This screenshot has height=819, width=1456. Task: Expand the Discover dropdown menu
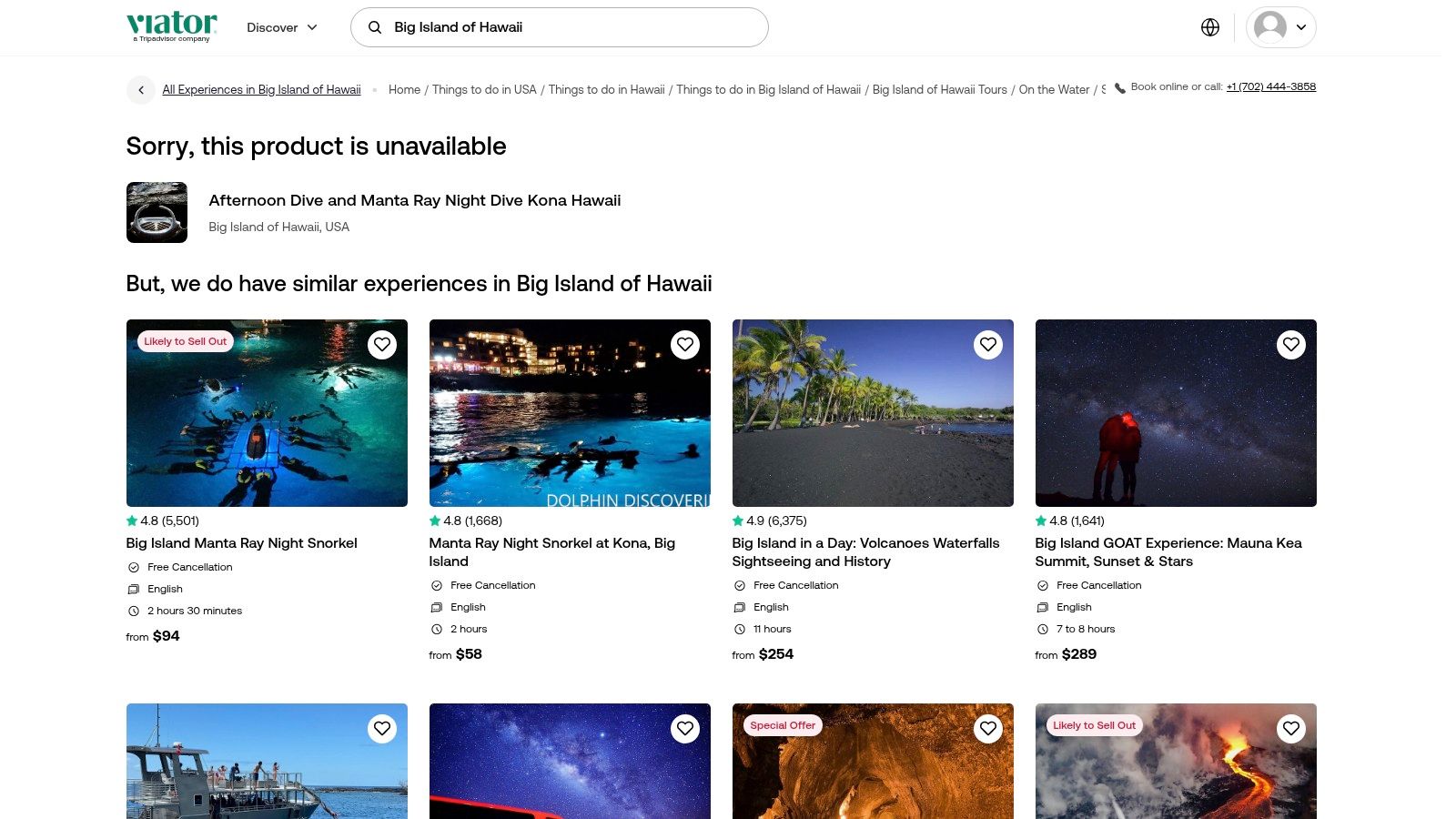point(282,27)
